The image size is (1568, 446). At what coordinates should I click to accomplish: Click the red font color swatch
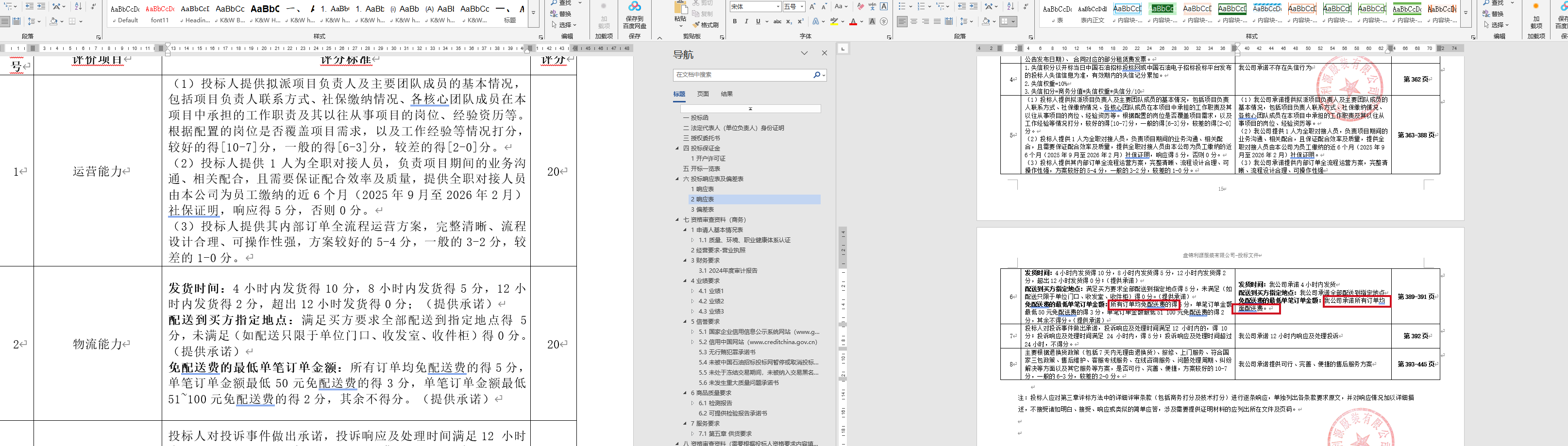(x=853, y=22)
